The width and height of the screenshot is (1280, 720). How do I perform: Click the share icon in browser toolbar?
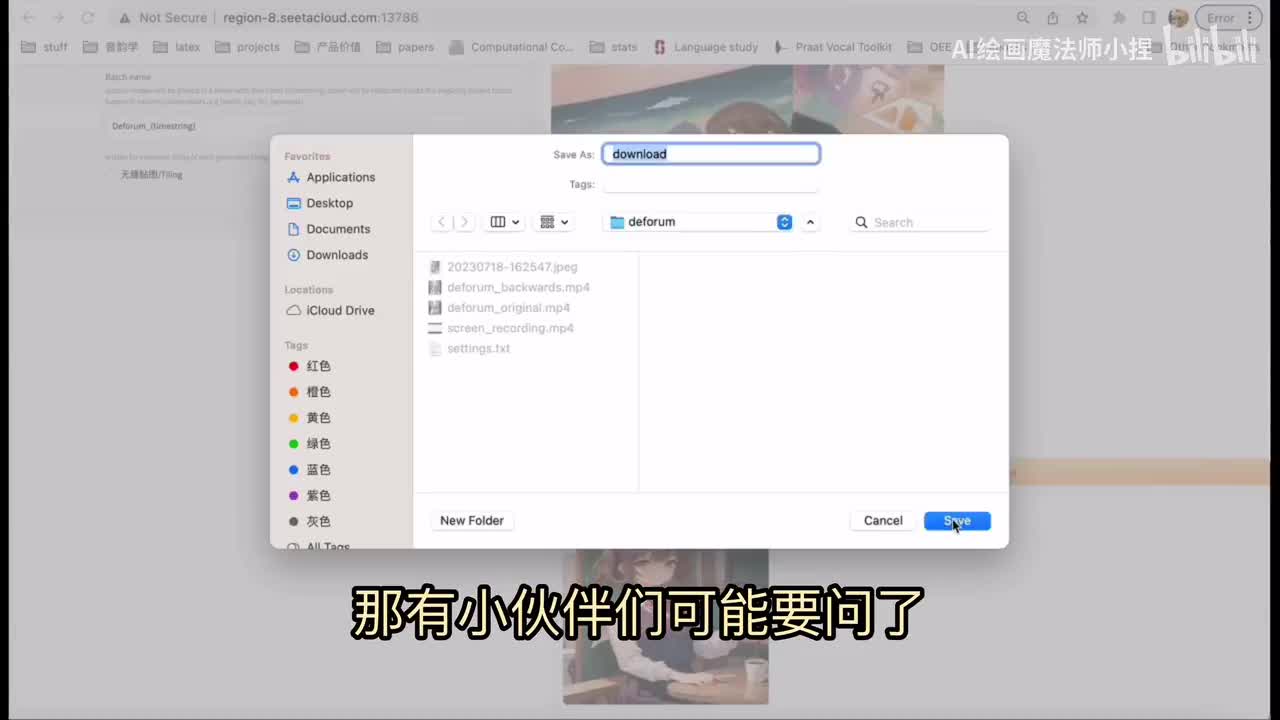pos(1052,18)
